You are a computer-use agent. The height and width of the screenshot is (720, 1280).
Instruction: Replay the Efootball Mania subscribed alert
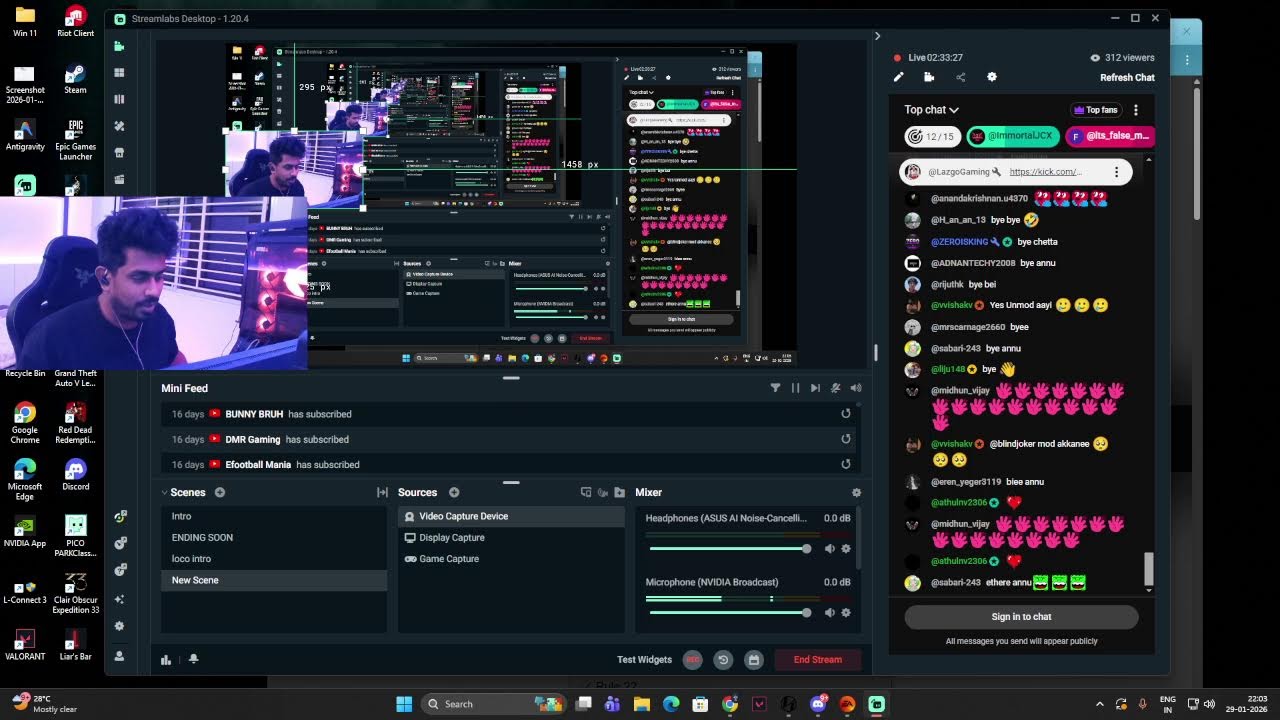click(846, 464)
